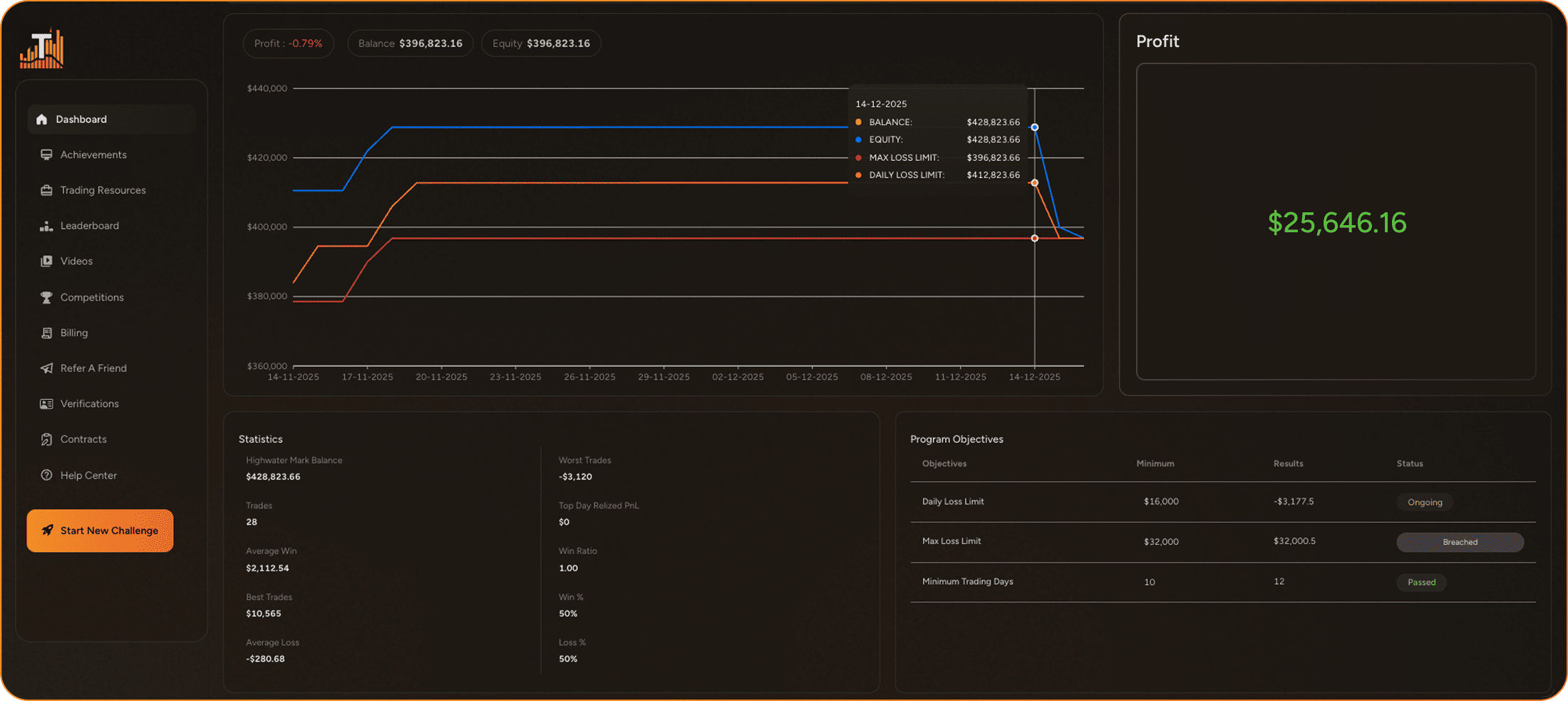Click the Videos icon in sidebar
Viewport: 1568px width, 701px height.
tap(46, 261)
